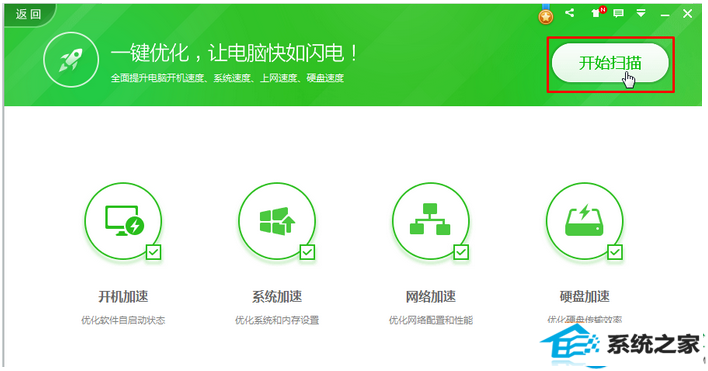Uncheck the 硬盘加速 checkbox
This screenshot has height=371, width=708.
[615, 252]
